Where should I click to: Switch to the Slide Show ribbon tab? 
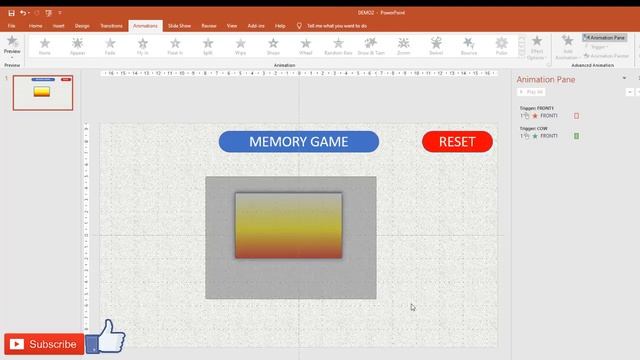(x=179, y=26)
